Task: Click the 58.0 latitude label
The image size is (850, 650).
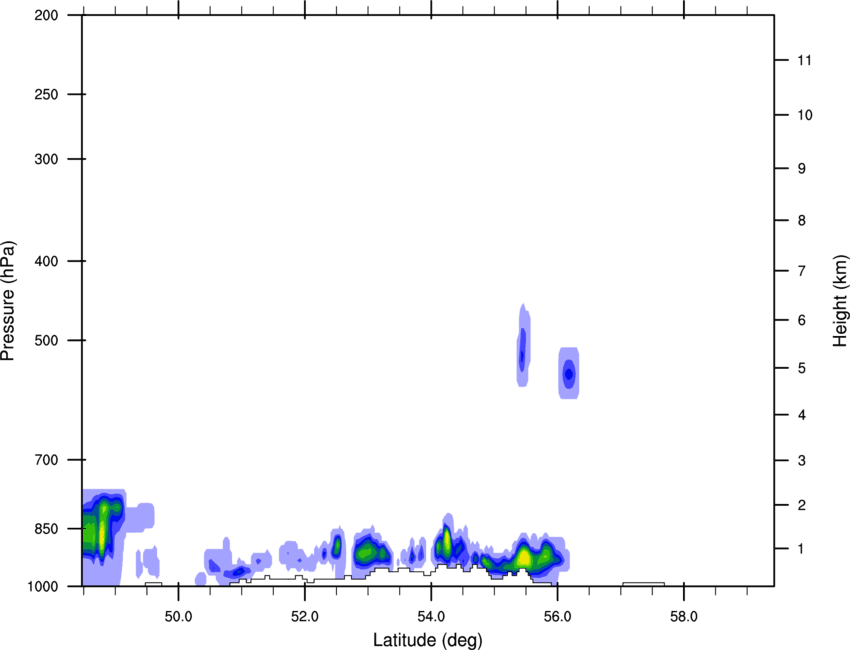Action: (x=684, y=617)
